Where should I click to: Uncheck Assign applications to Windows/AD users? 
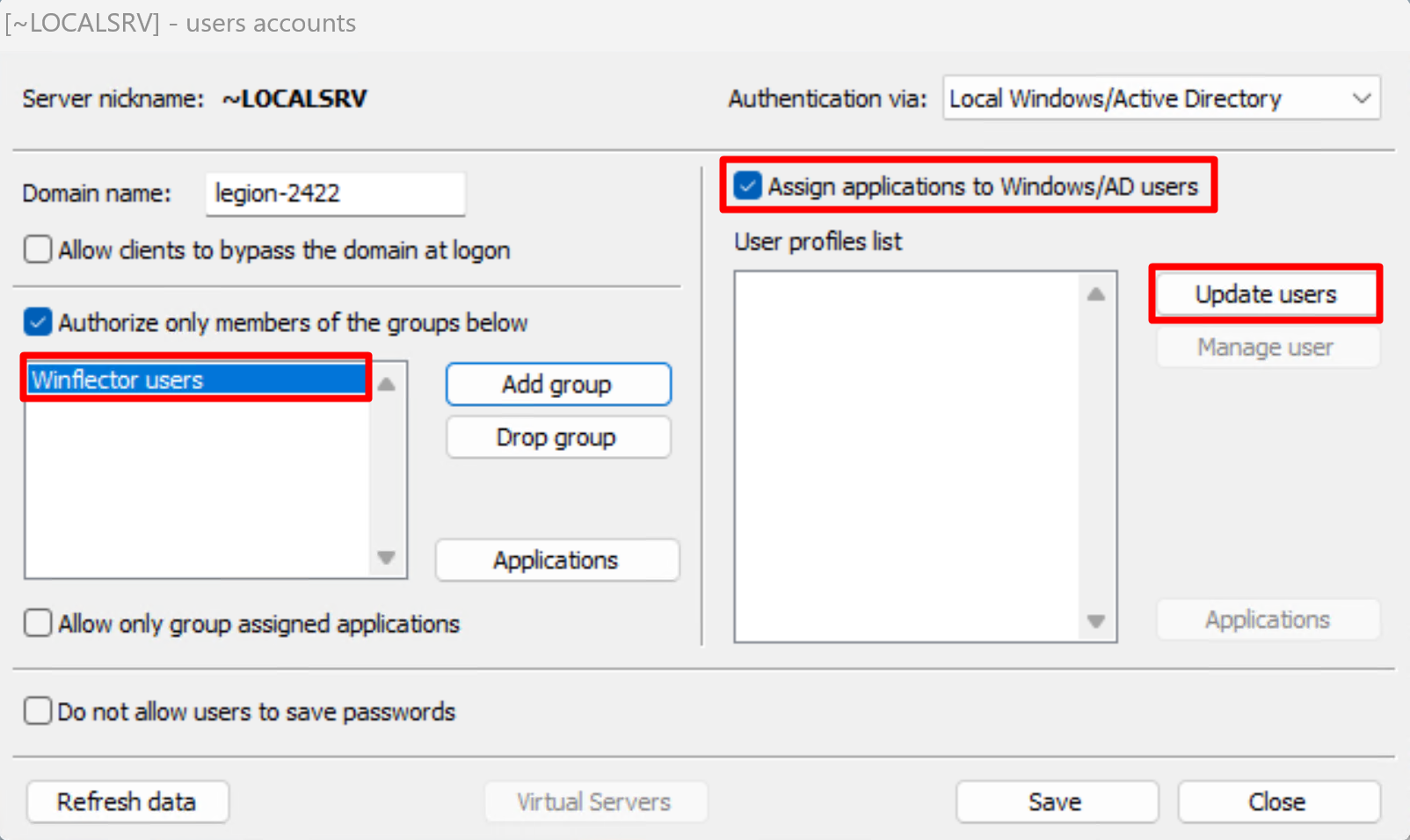(x=747, y=186)
